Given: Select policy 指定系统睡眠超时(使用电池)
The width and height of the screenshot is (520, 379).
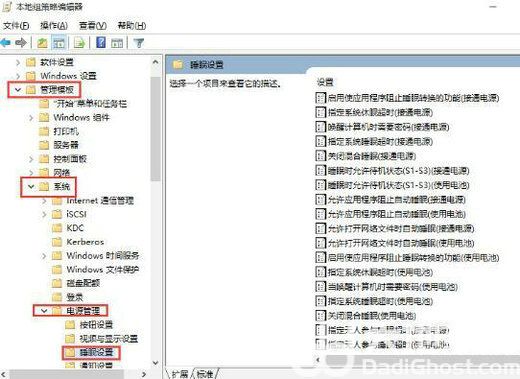Looking at the screenshot, I should (374, 301).
